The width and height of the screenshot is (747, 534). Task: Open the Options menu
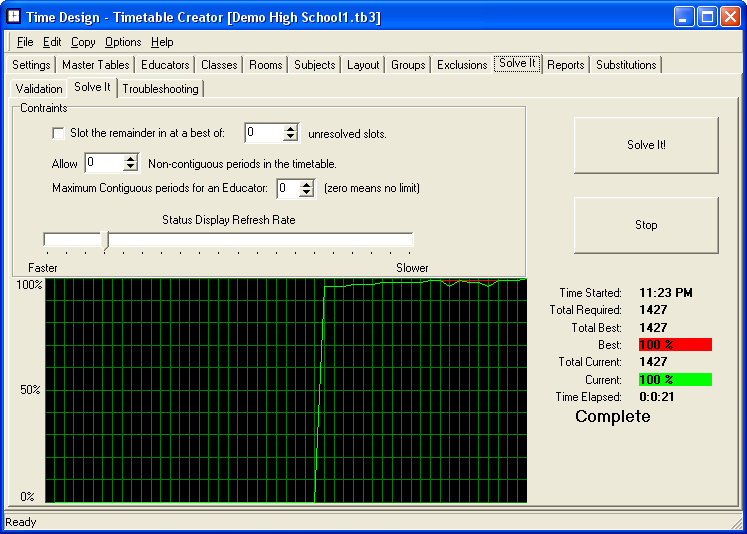123,42
